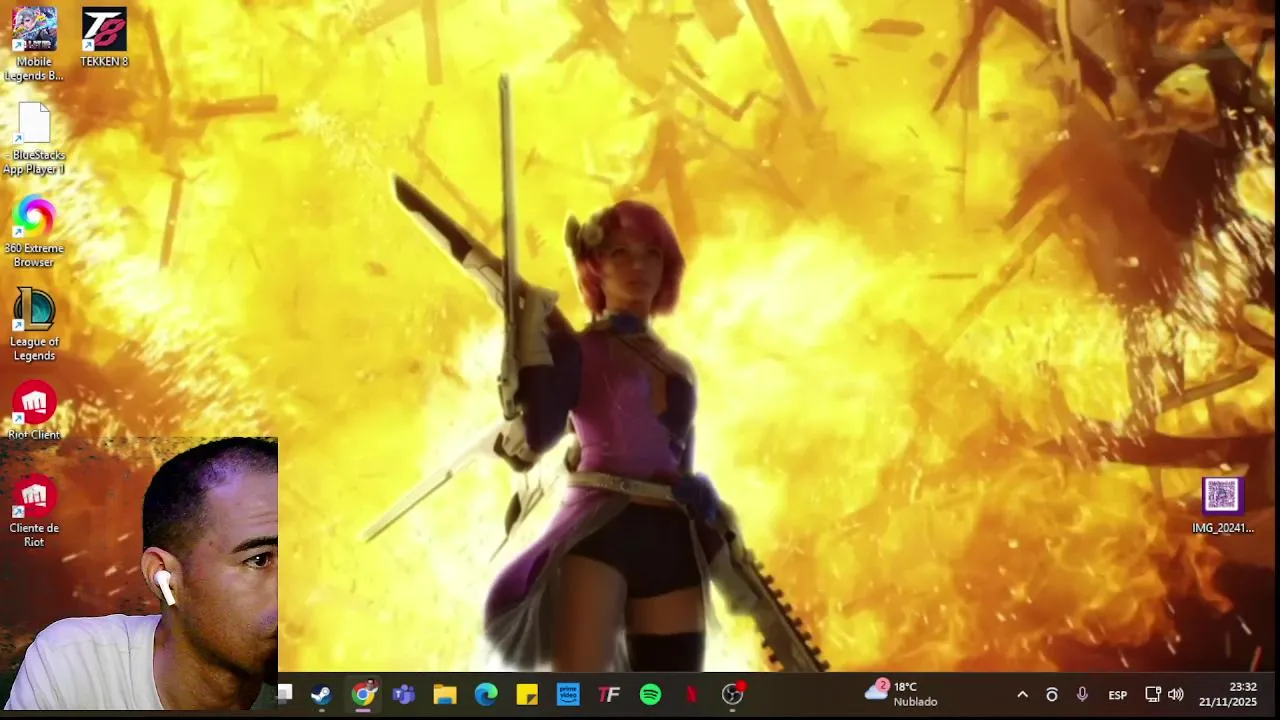The width and height of the screenshot is (1280, 720).
Task: Switch to Google Chrome in the taskbar
Action: (x=363, y=694)
